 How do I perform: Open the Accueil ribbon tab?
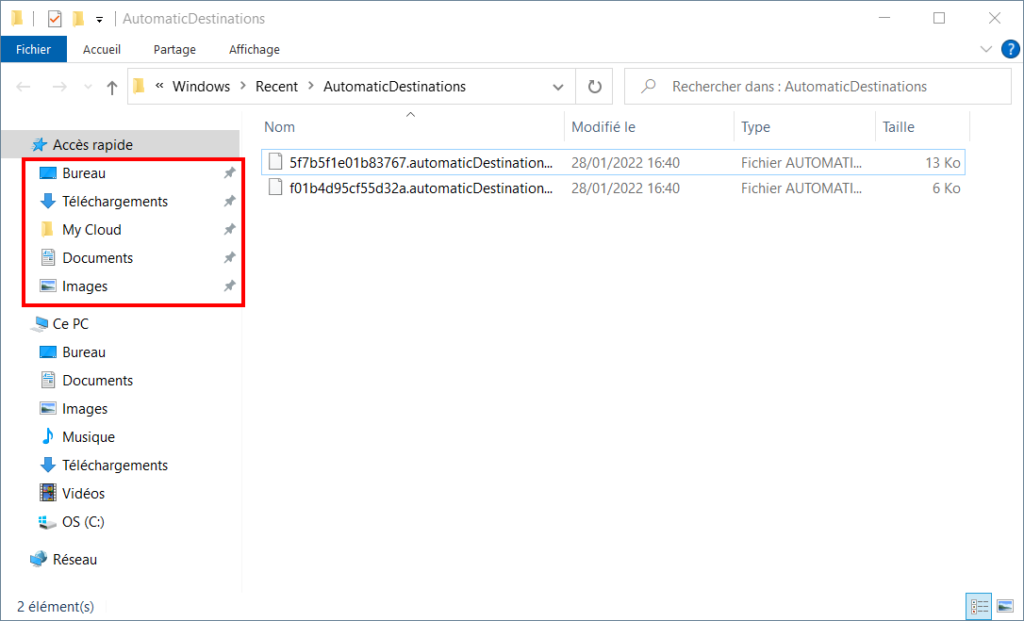pyautogui.click(x=102, y=50)
